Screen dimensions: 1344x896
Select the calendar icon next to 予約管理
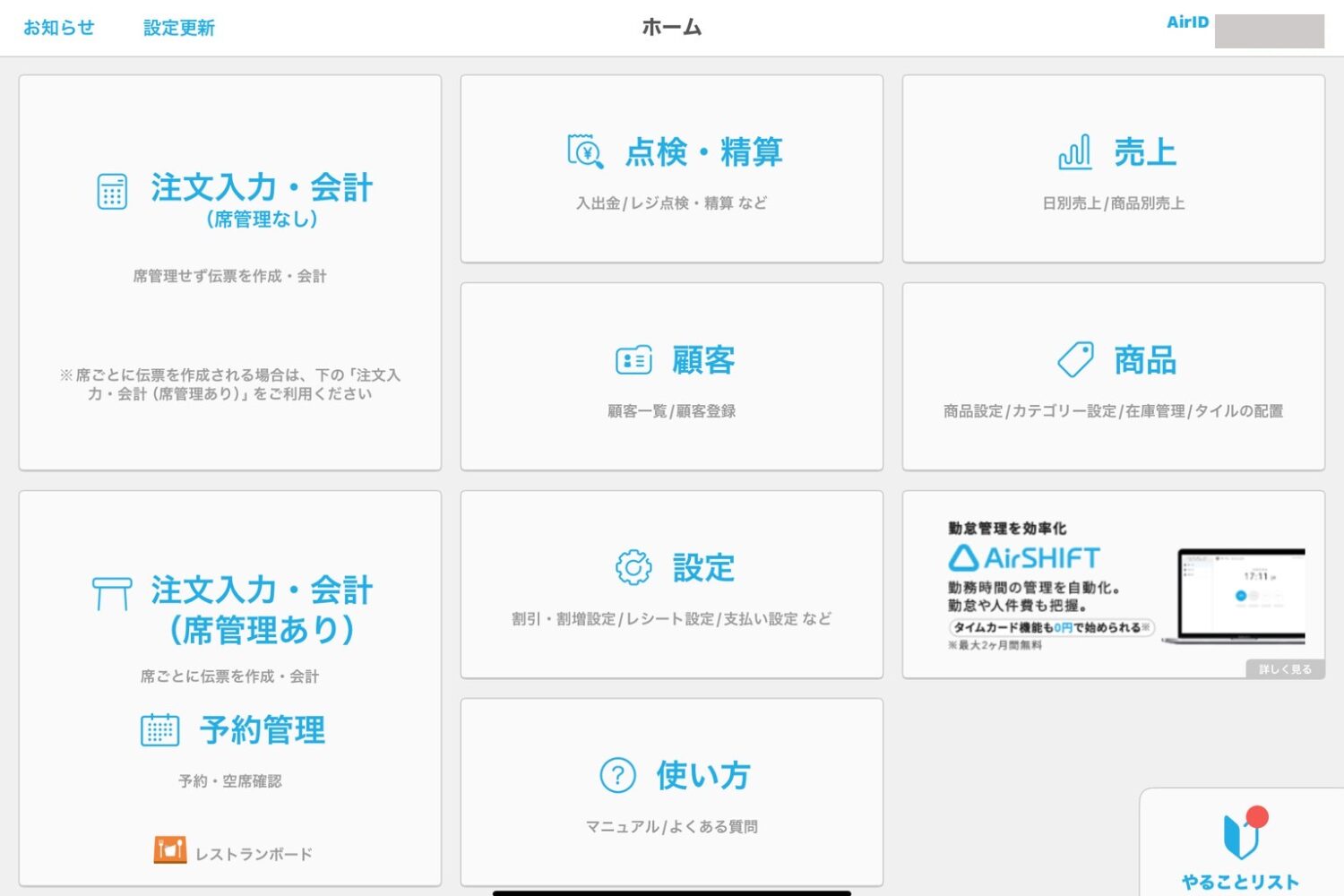pyautogui.click(x=159, y=730)
